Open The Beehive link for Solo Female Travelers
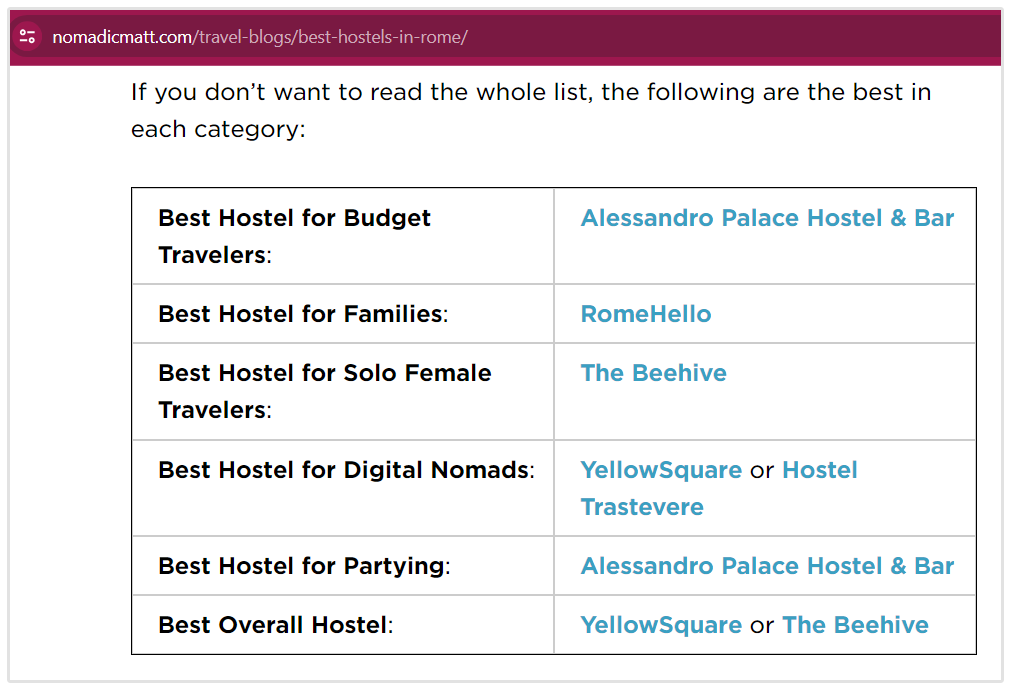Viewport: 1011px width, 690px height. (x=653, y=373)
